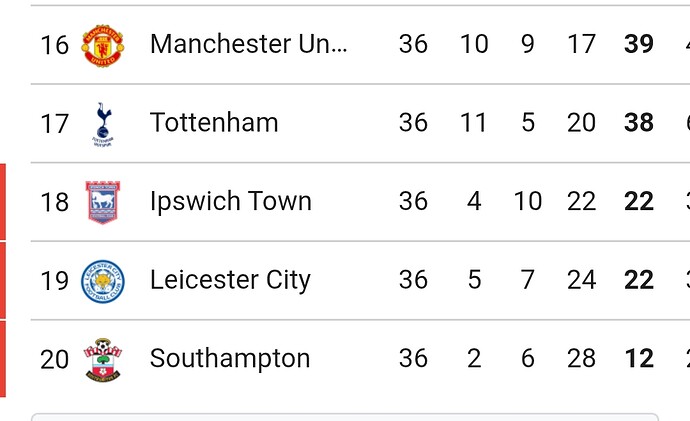
Task: Click the red relegation marker beside Southampton
Action: coord(3,359)
